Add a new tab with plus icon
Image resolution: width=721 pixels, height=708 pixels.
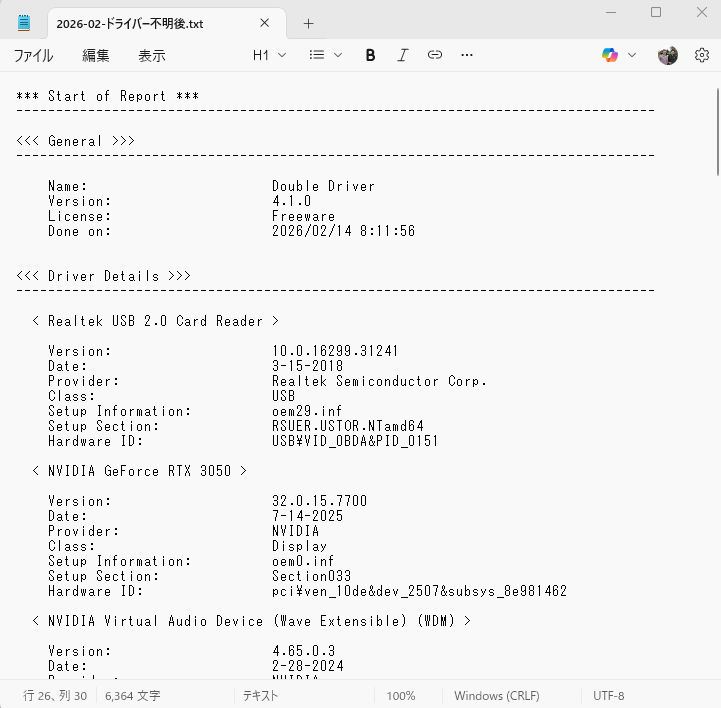pyautogui.click(x=308, y=23)
